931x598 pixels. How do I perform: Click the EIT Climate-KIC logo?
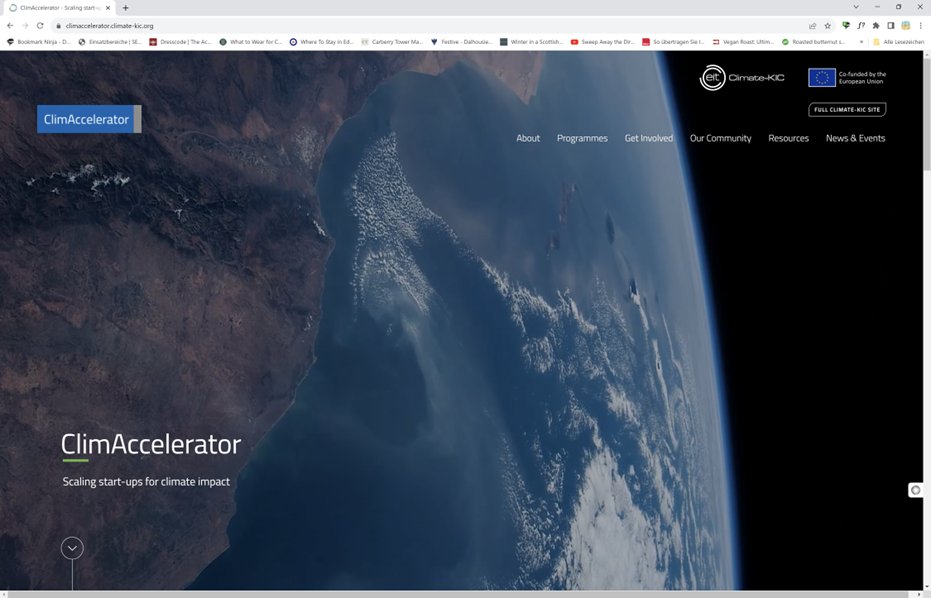742,77
